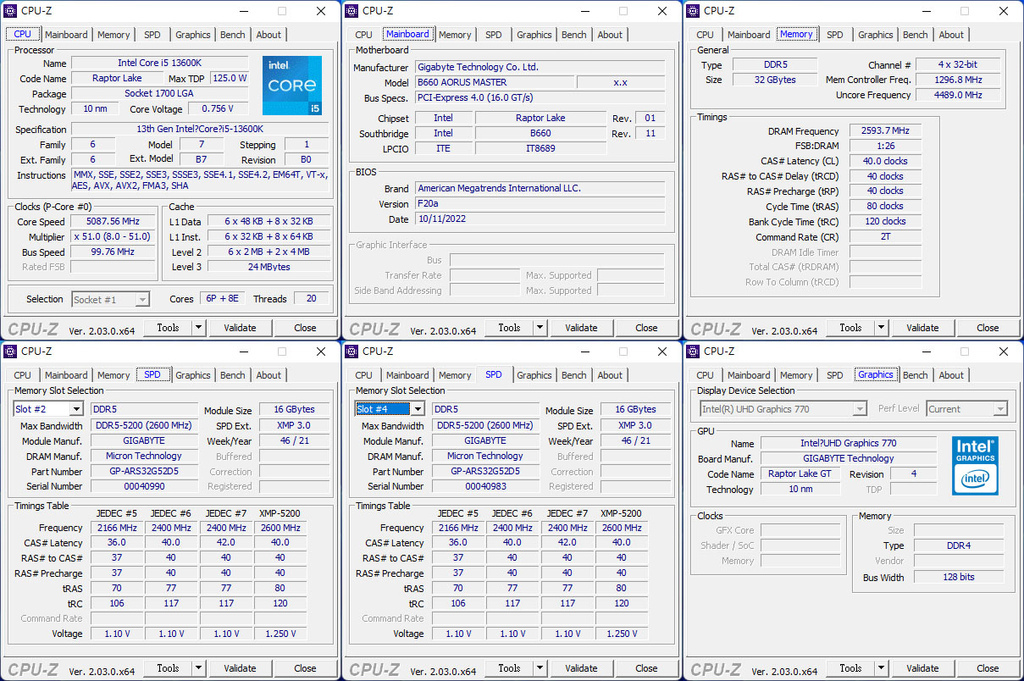Click the DRAM Frequency 2593.7 MHz value
The height and width of the screenshot is (681, 1024).
click(x=885, y=131)
